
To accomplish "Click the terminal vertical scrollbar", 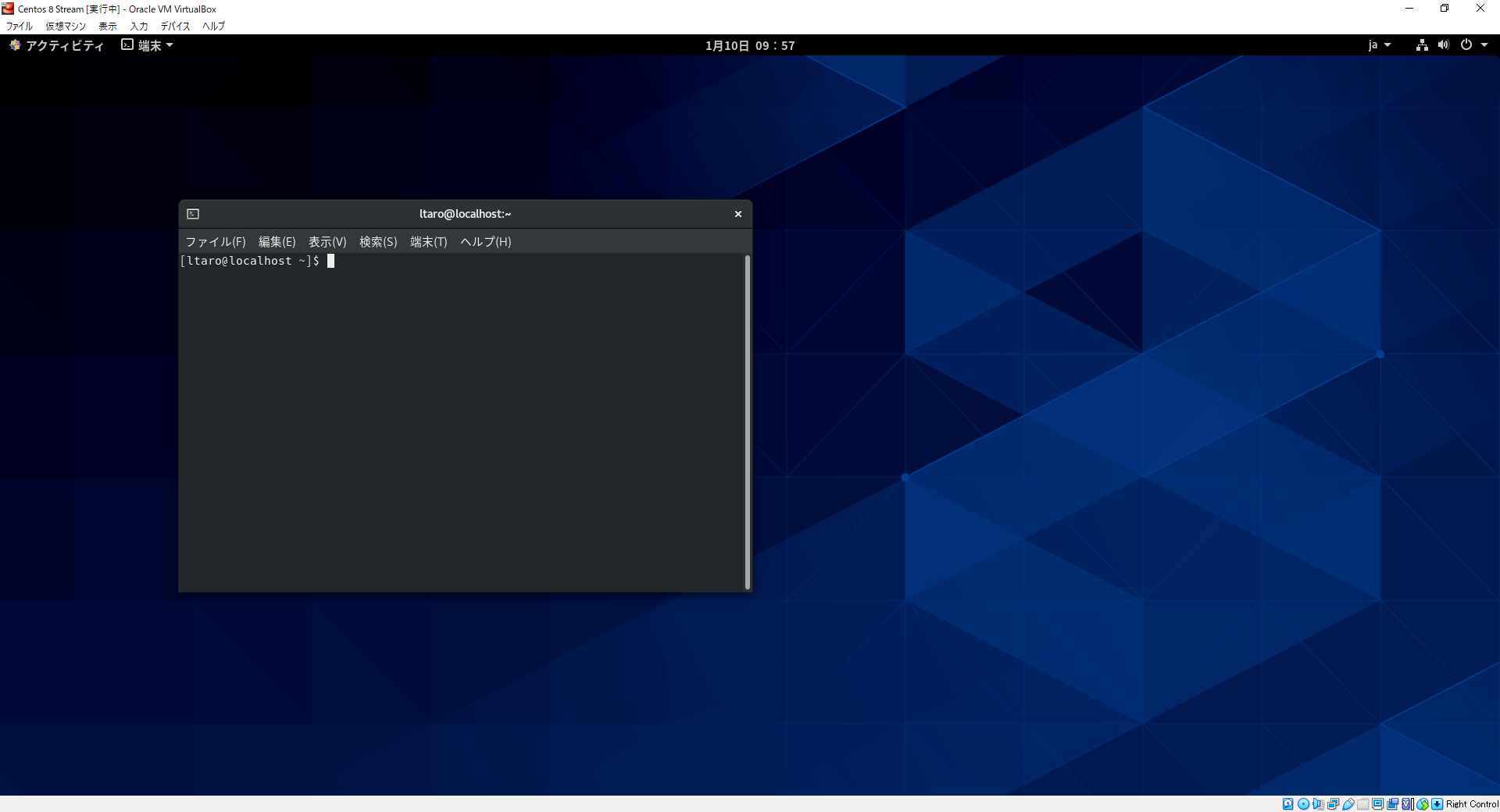I will coord(748,422).
